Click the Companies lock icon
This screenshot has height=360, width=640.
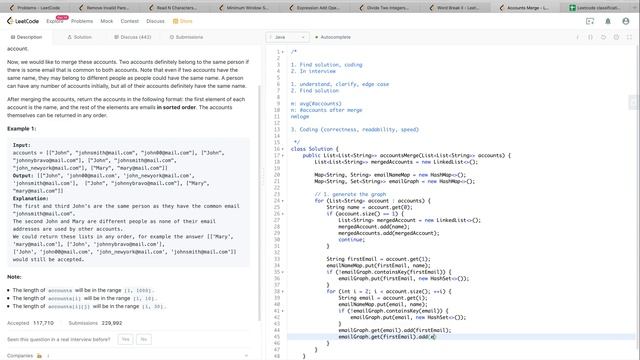[40, 356]
